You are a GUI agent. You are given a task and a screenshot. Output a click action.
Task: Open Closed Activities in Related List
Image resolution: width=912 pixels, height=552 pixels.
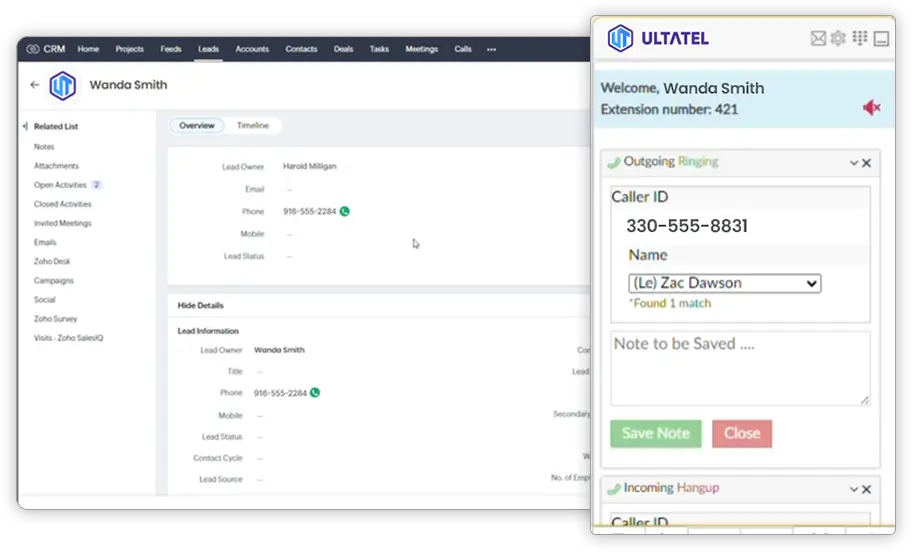[x=63, y=205]
